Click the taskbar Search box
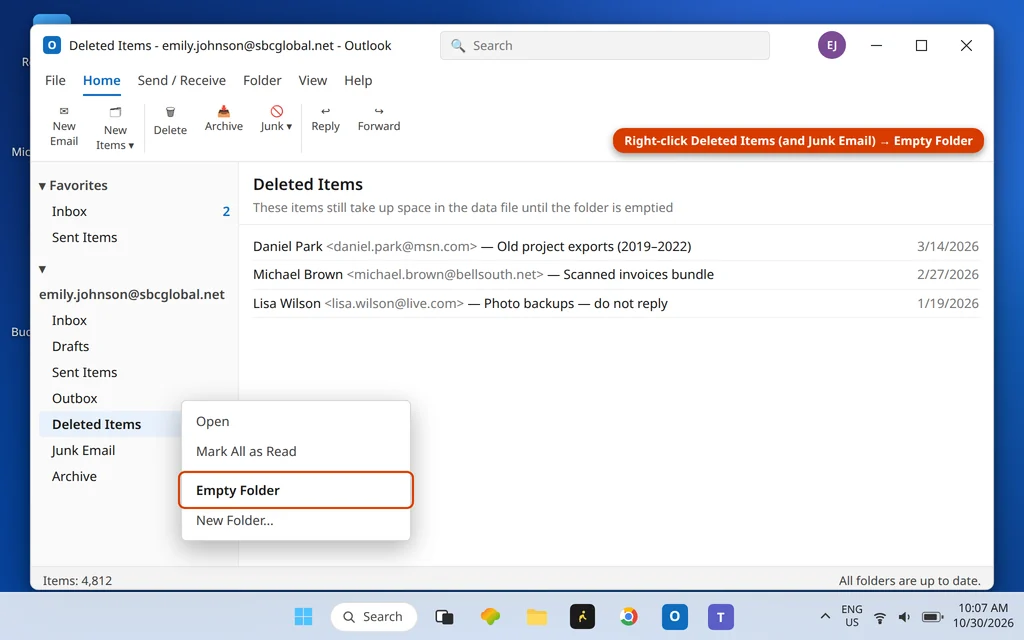The image size is (1024, 640). click(x=374, y=616)
